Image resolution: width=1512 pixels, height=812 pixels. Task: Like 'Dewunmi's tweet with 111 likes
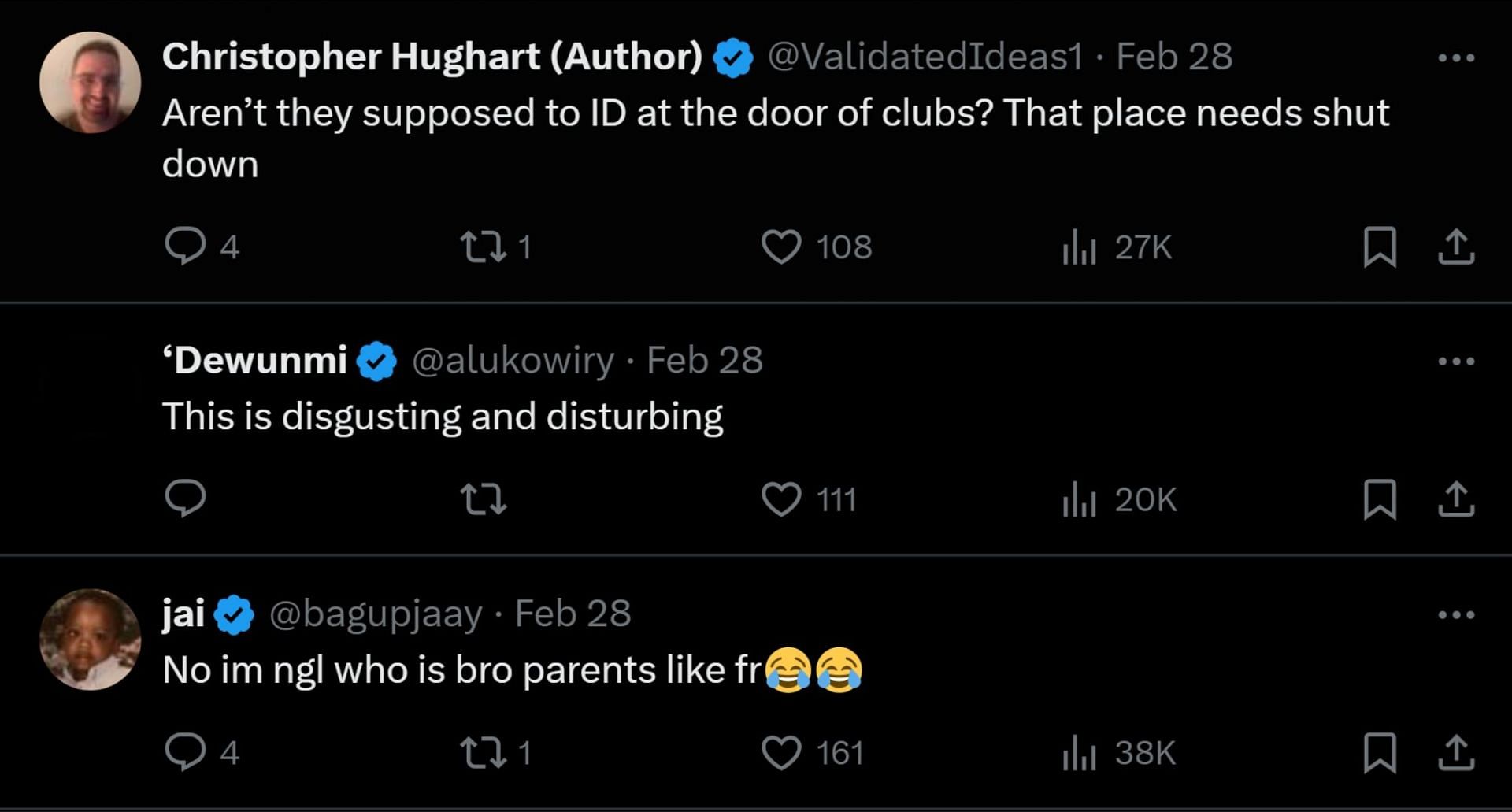(x=781, y=499)
